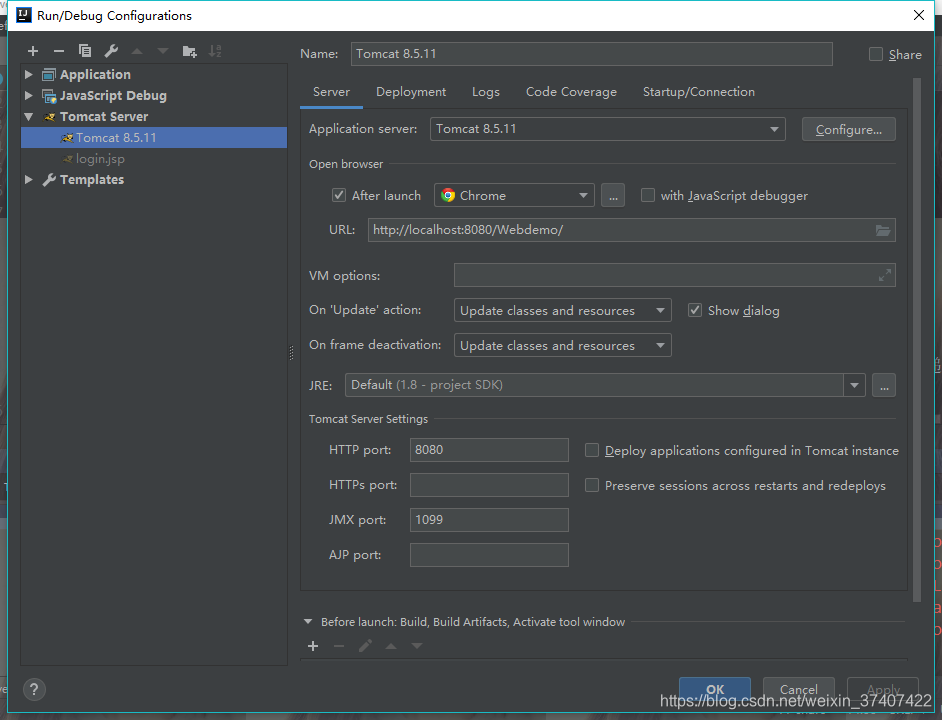Screen dimensions: 942x720
Task: Sort configurations alphabetically icon
Action: pos(215,52)
